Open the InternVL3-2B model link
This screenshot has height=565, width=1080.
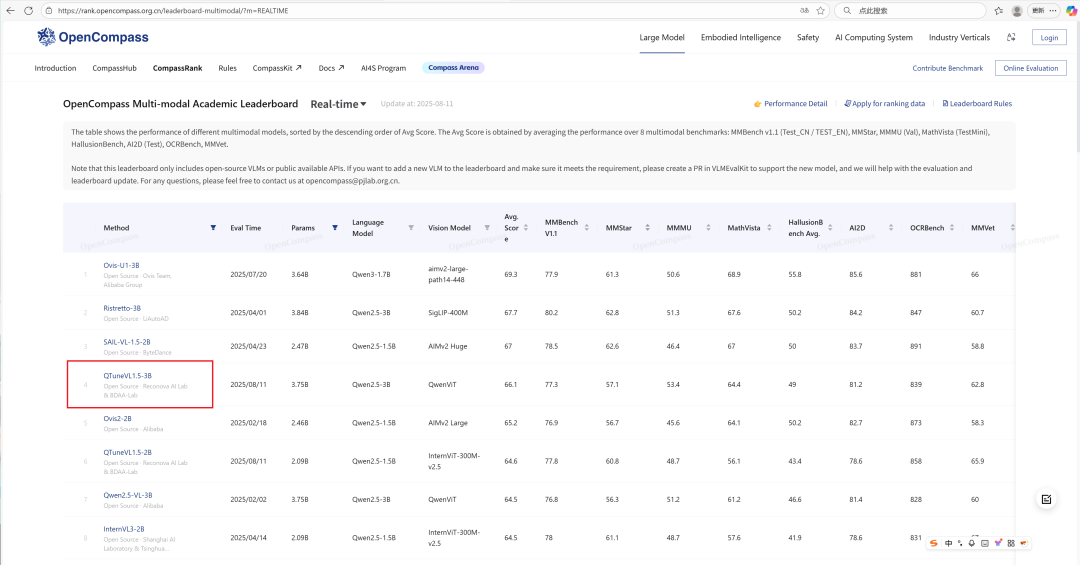tap(124, 529)
